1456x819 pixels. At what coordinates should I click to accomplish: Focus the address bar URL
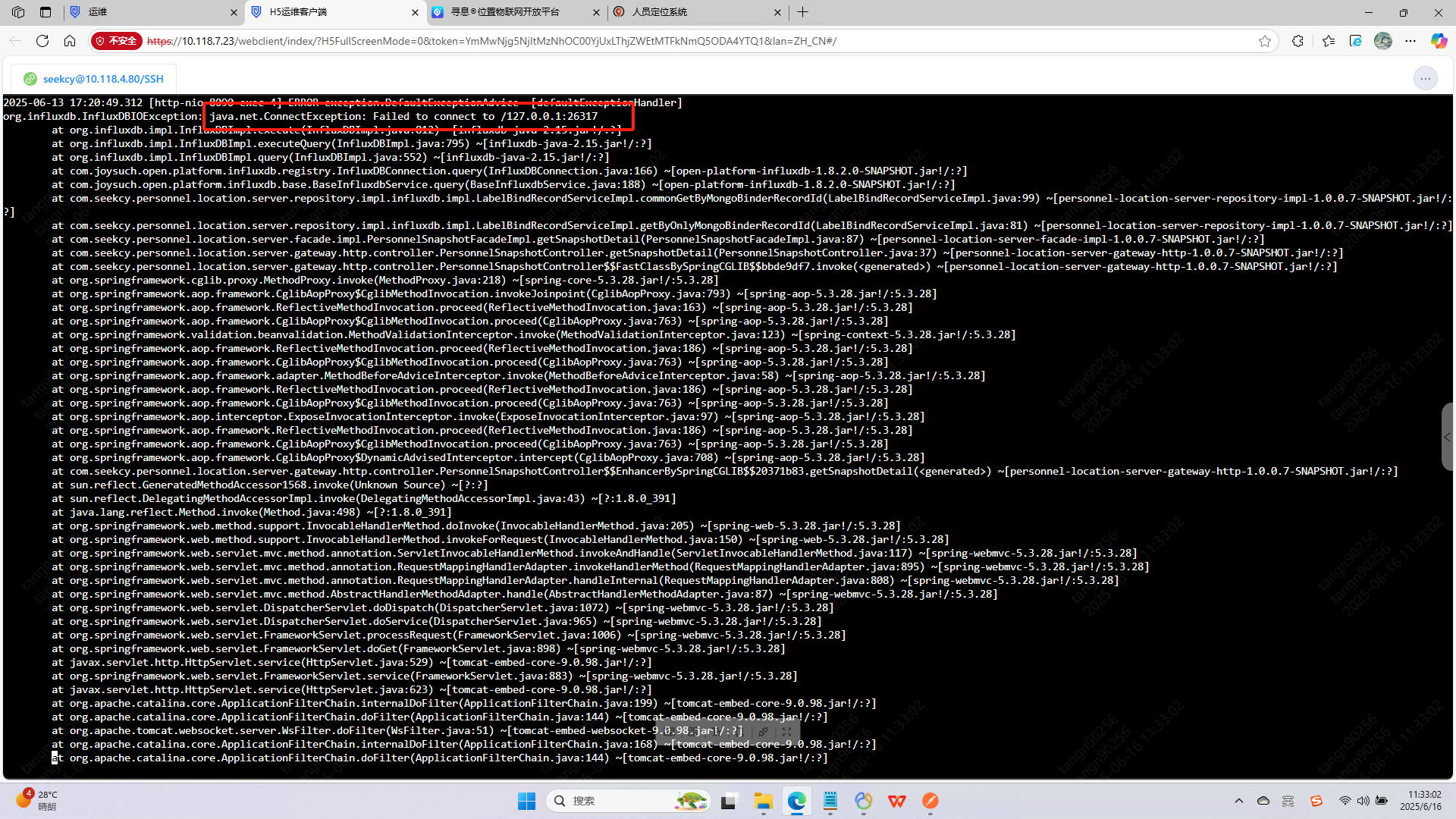click(x=491, y=41)
